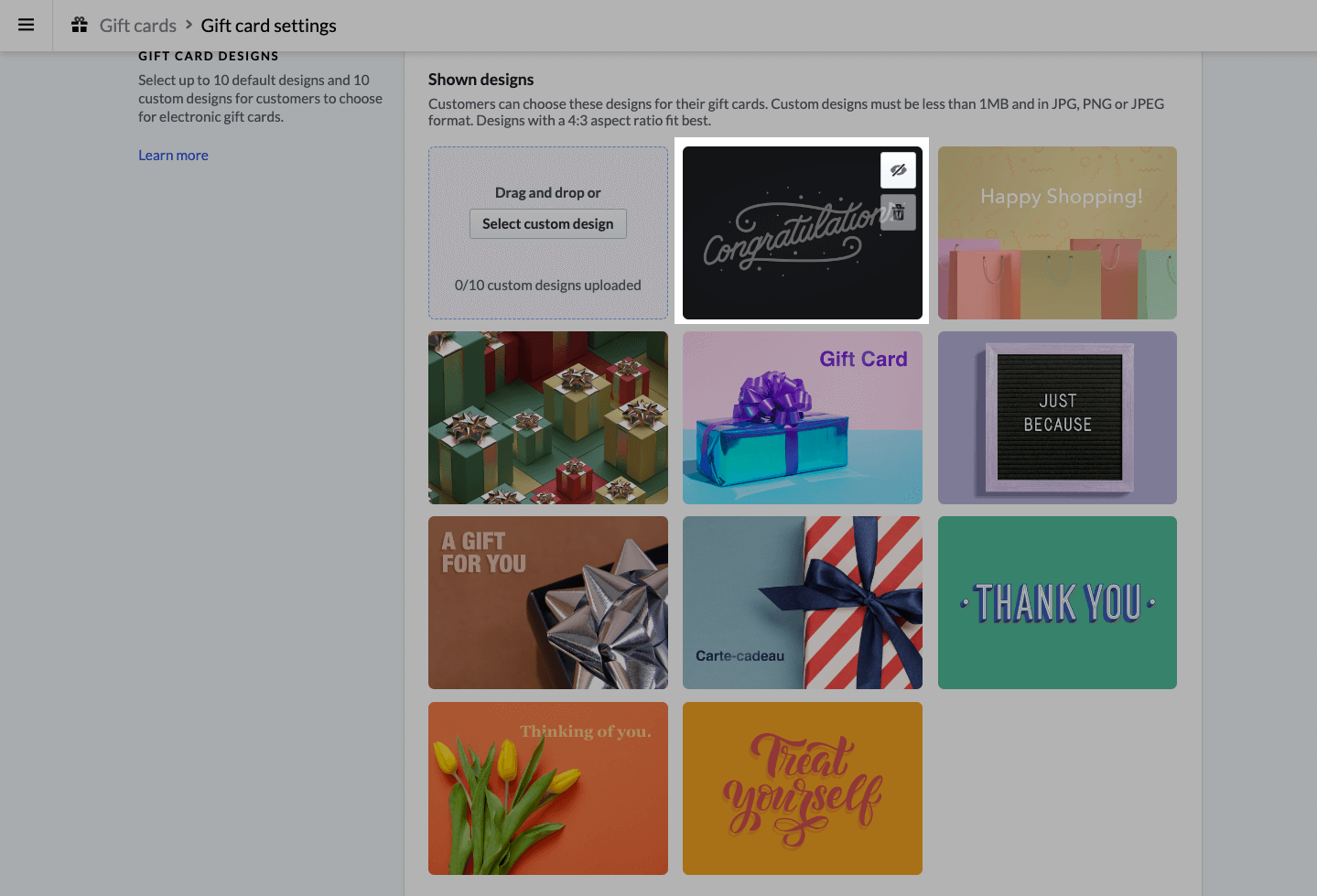Click the gift icon in the header
The width and height of the screenshot is (1317, 896).
point(80,25)
